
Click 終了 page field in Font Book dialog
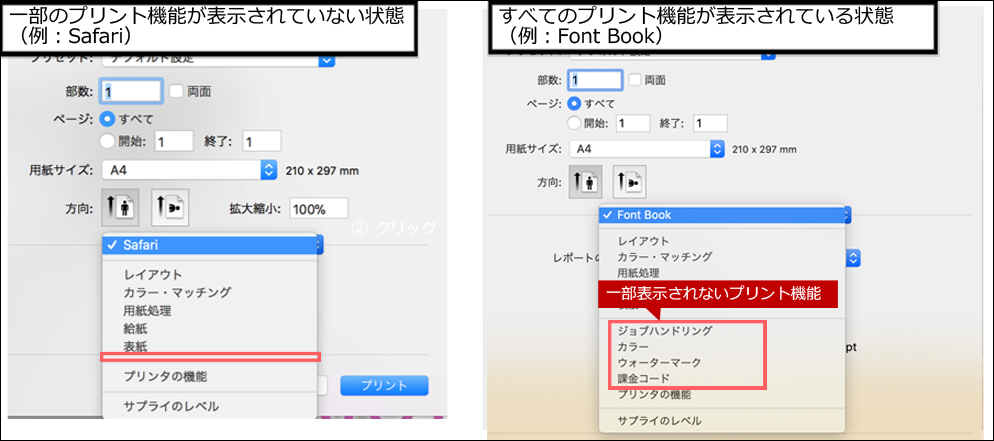pyautogui.click(x=710, y=123)
